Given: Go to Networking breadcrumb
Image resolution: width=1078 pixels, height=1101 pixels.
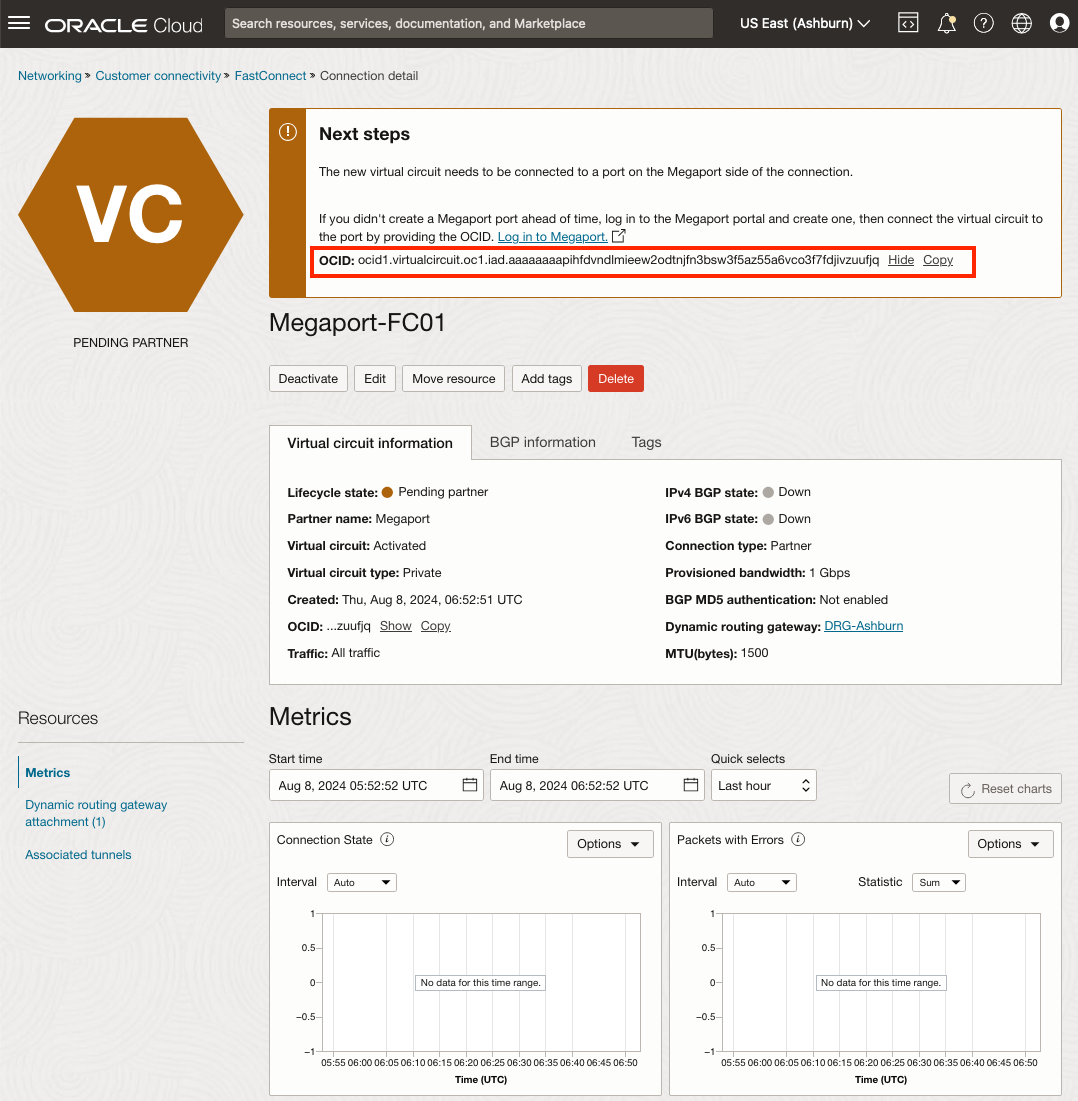Looking at the screenshot, I should tap(50, 76).
